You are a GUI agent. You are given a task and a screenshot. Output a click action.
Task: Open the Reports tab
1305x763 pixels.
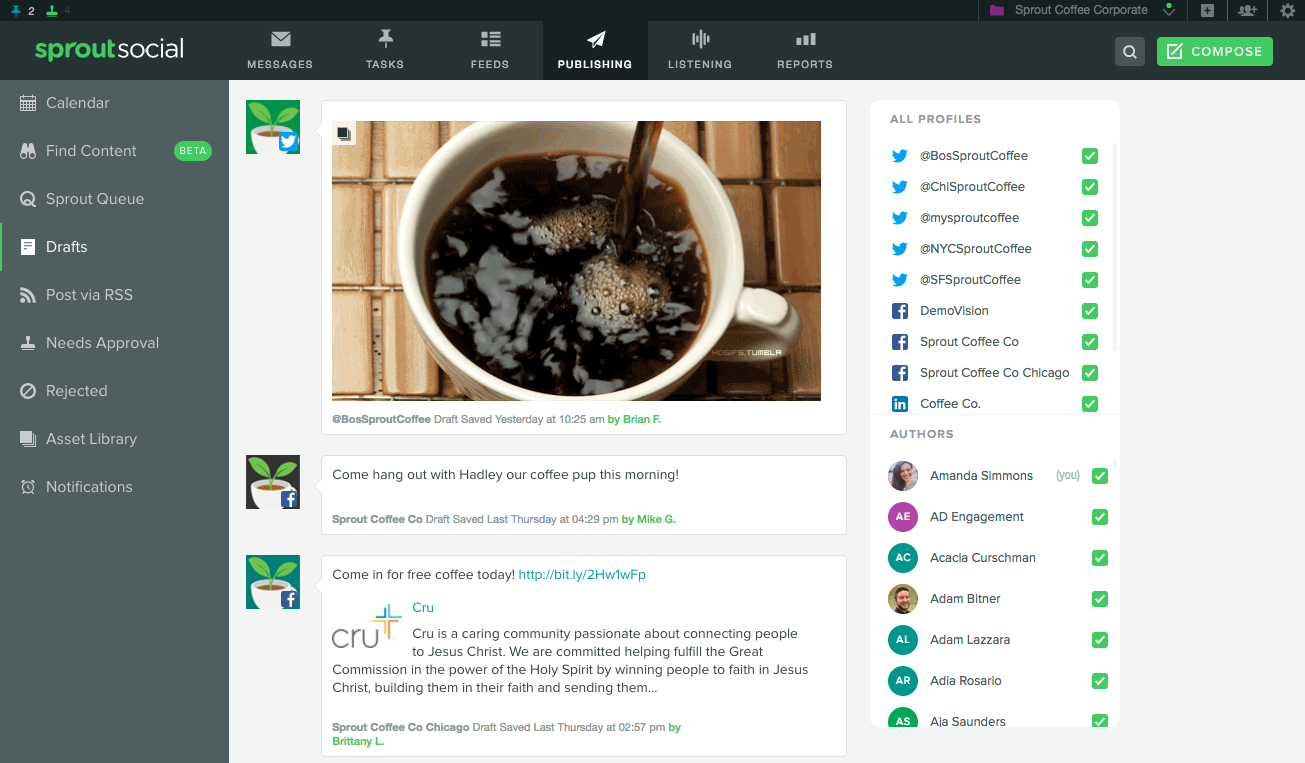(805, 50)
